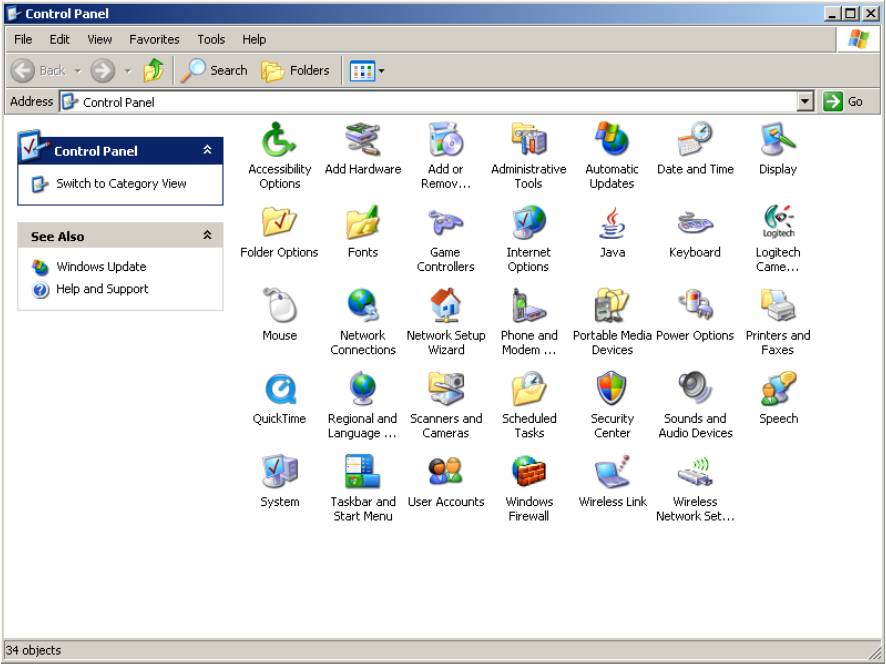886x664 pixels.
Task: Open Printers and Faxes
Action: pos(778,322)
